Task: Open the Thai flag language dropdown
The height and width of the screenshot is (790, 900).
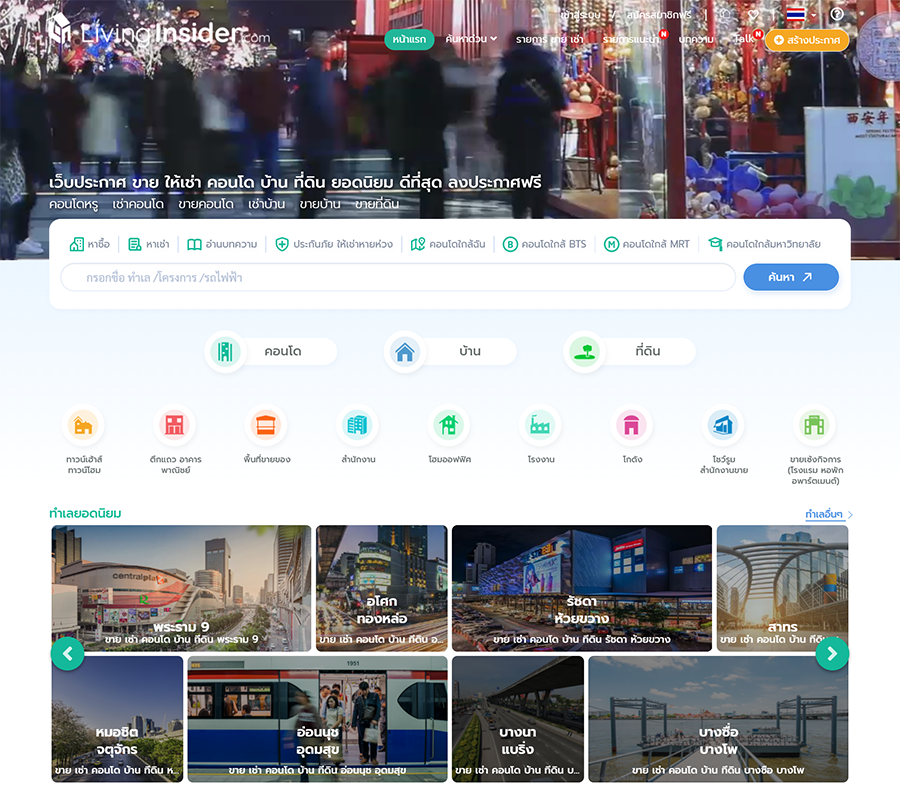Action: pos(800,15)
